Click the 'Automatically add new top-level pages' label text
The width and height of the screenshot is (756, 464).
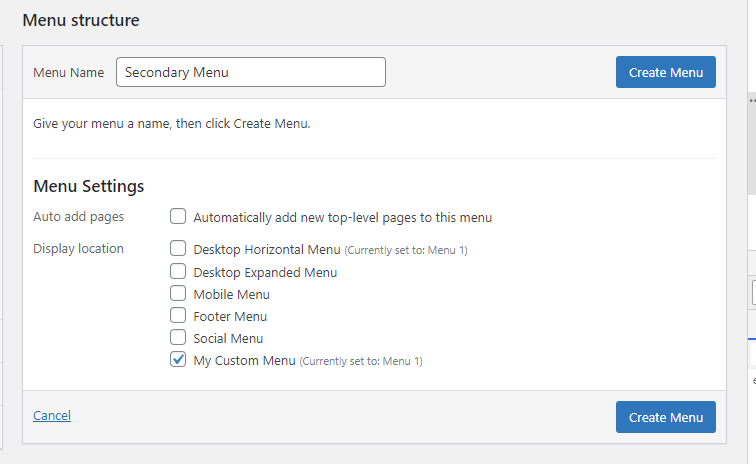pos(342,217)
